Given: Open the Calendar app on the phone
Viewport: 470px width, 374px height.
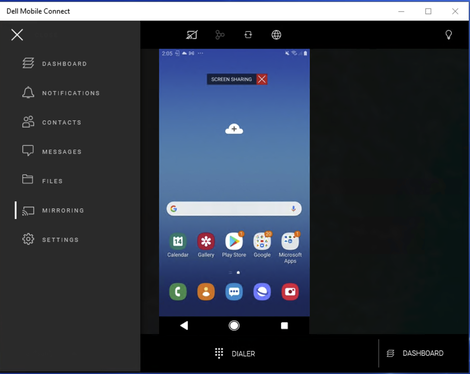Looking at the screenshot, I should point(178,245).
